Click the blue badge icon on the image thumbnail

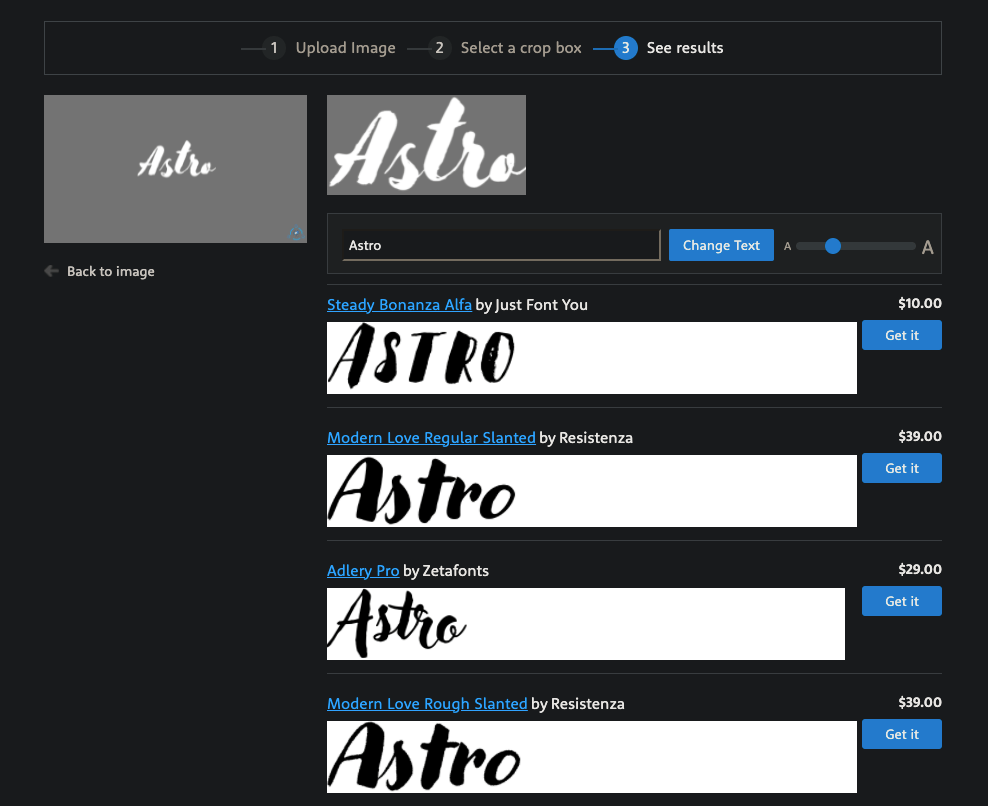click(x=295, y=233)
